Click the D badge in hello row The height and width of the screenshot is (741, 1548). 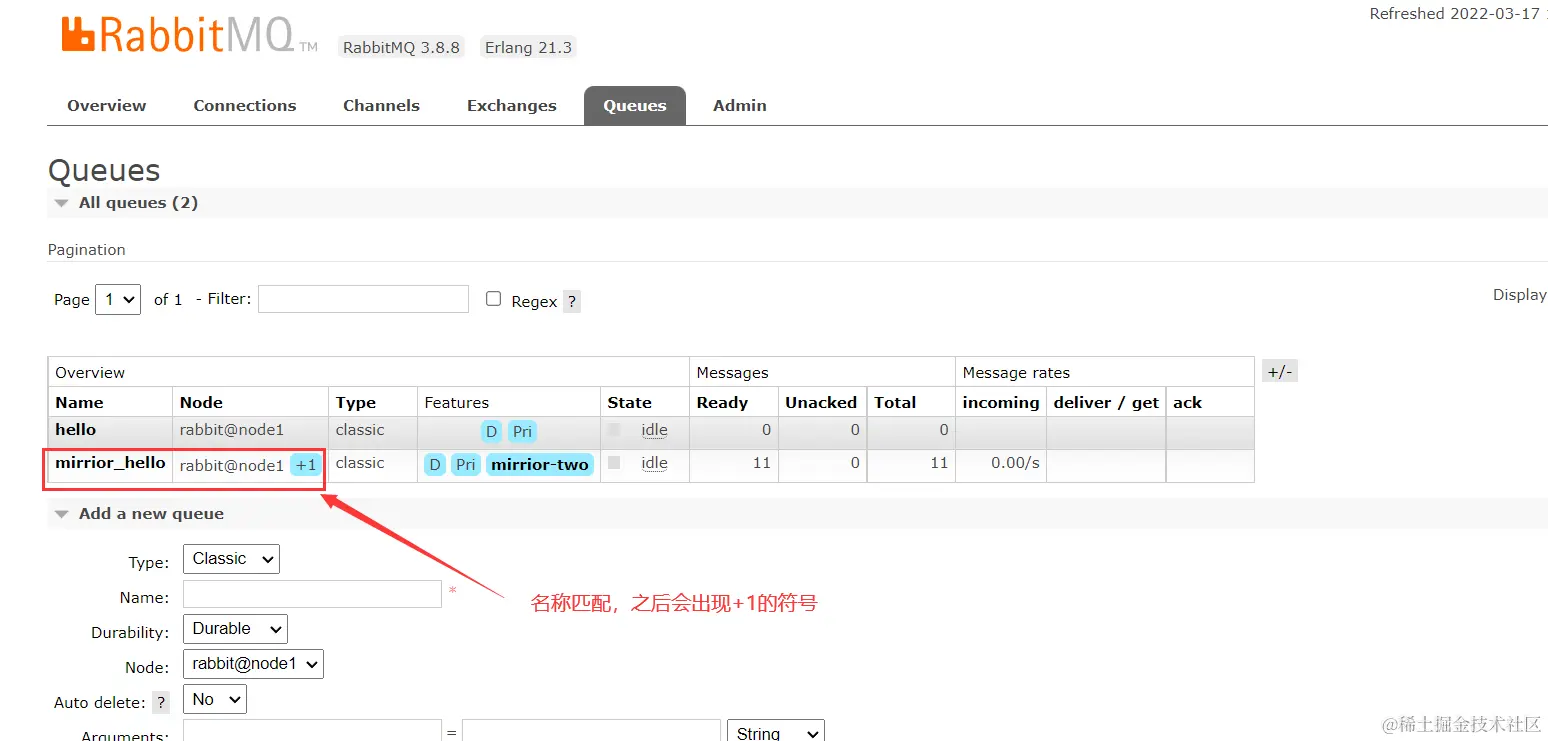point(491,432)
